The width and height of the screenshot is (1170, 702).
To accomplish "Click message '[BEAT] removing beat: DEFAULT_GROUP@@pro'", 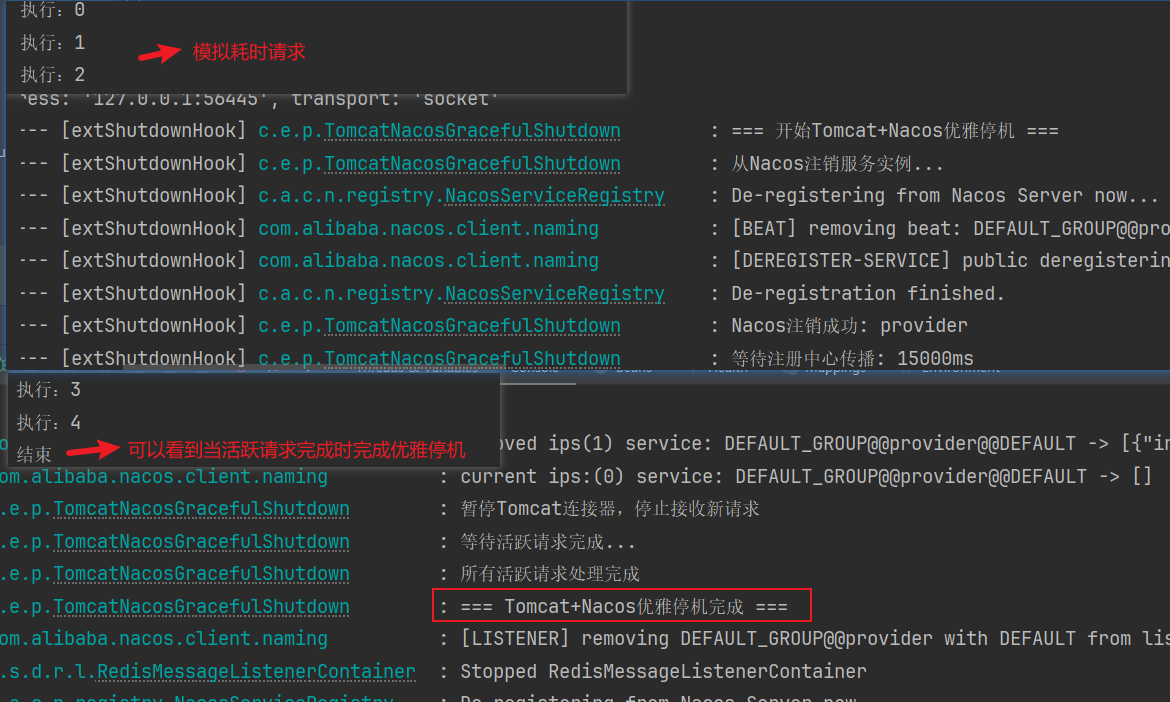I will point(950,229).
